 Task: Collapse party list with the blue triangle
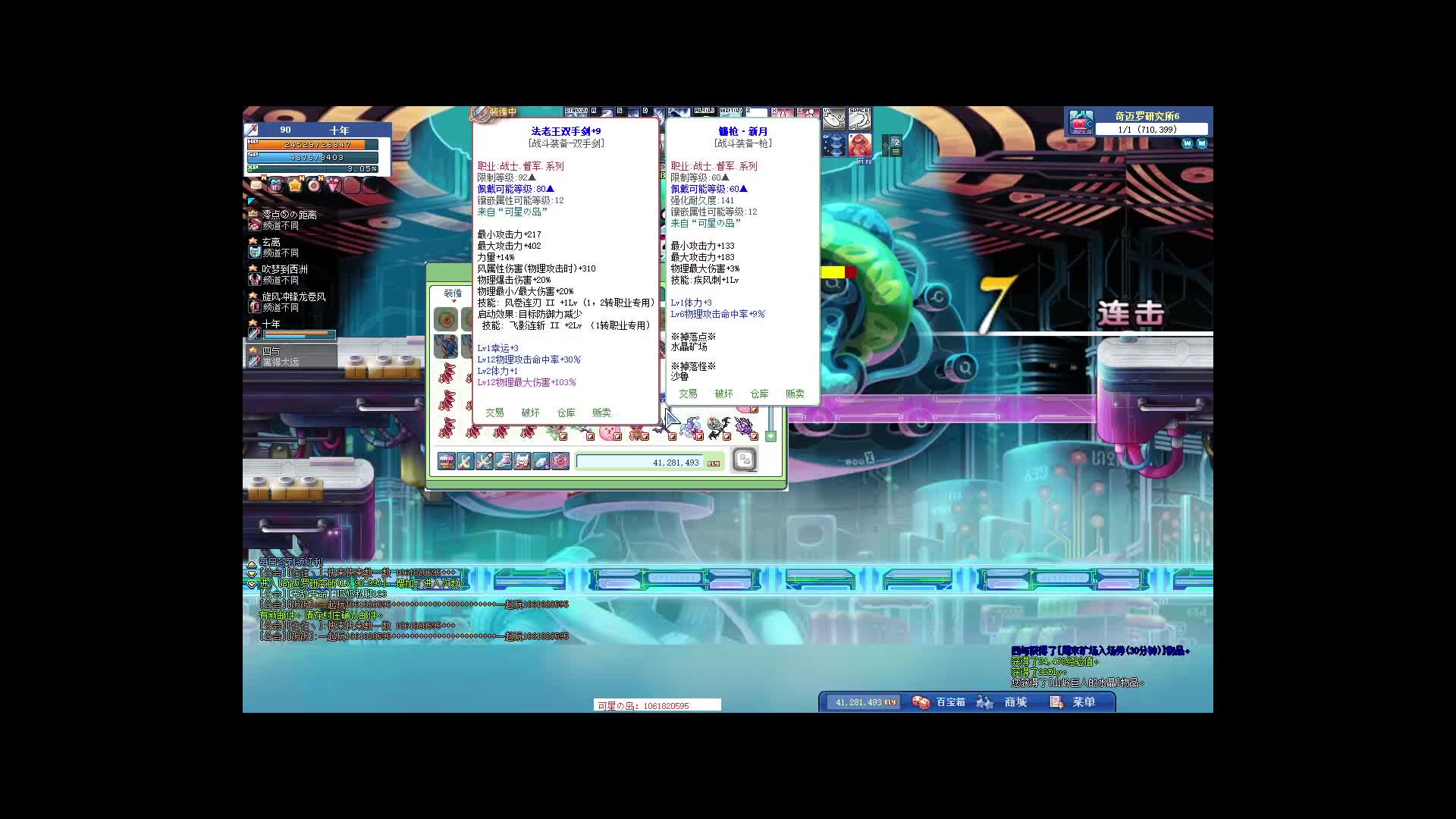point(251,201)
